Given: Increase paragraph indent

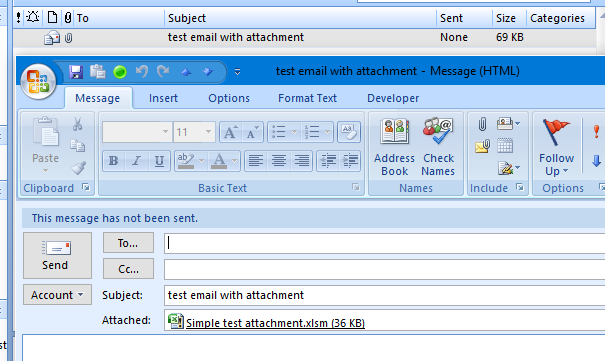Looking at the screenshot, I should click(x=350, y=160).
